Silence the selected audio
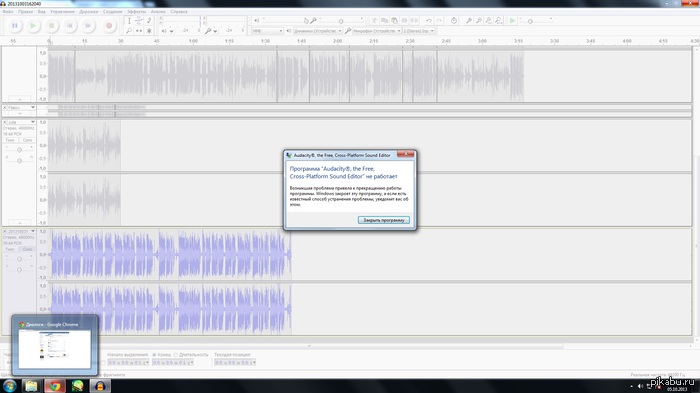700x393 pixels. [414, 21]
